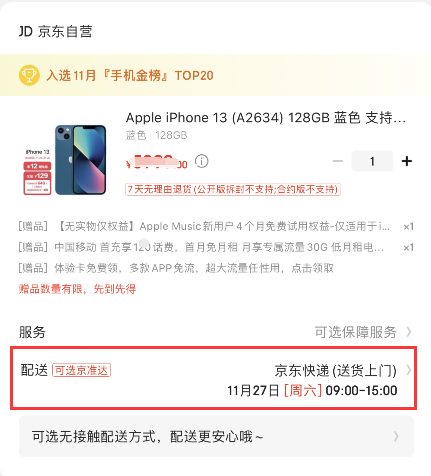Open 7天无理由退货 policy tag
431x476 pixels.
click(233, 189)
